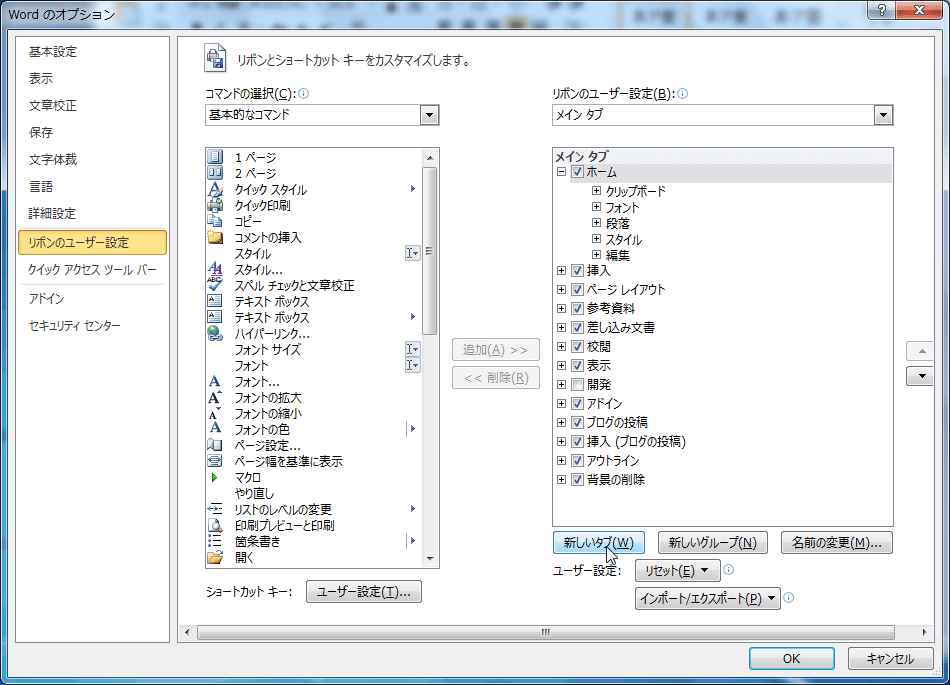Open 詳細設定 options category
This screenshot has width=950, height=685.
coord(92,213)
